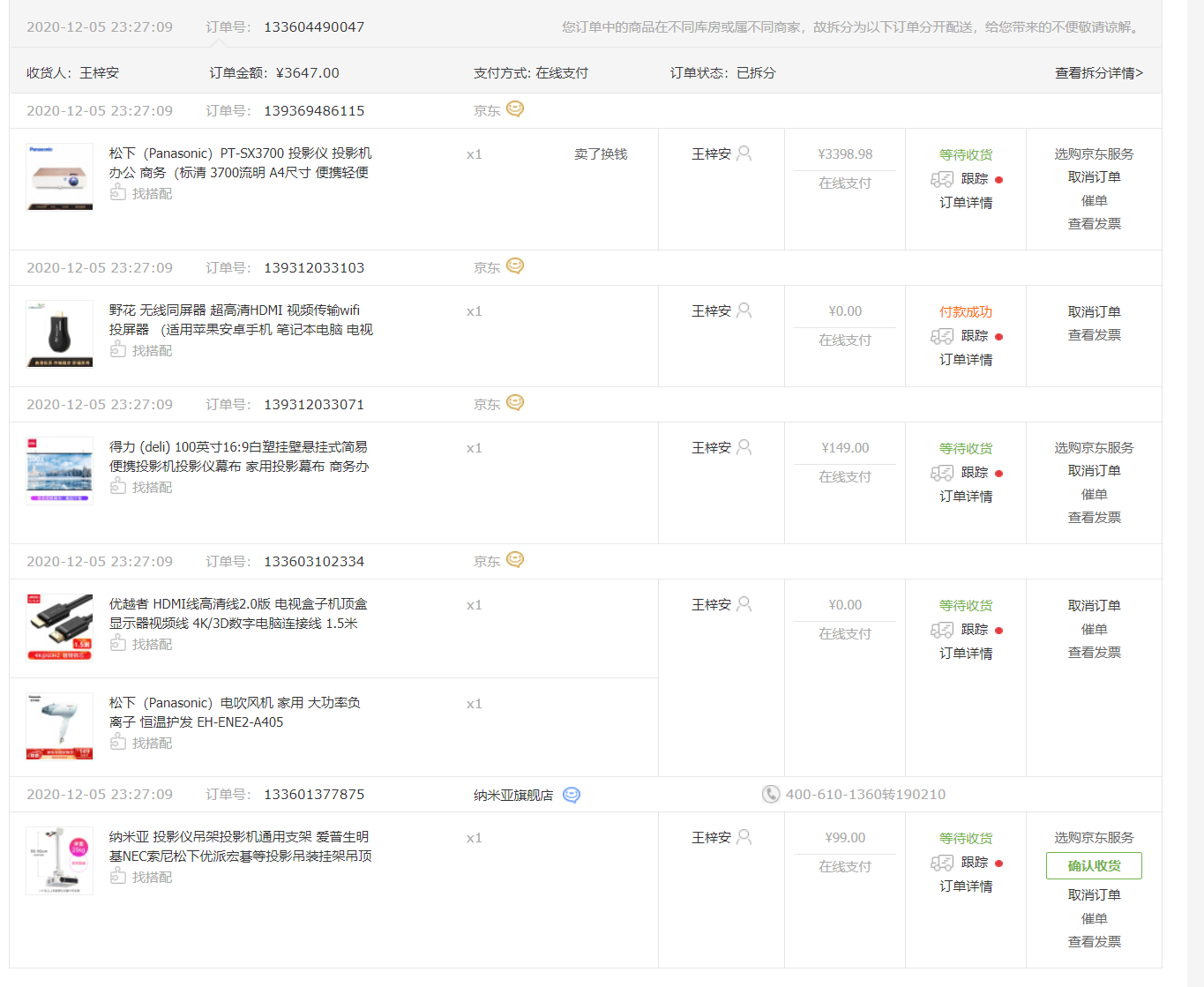Click 查看发票 for 纳米亚 吊架 order
This screenshot has height=987, width=1204.
tap(1095, 942)
